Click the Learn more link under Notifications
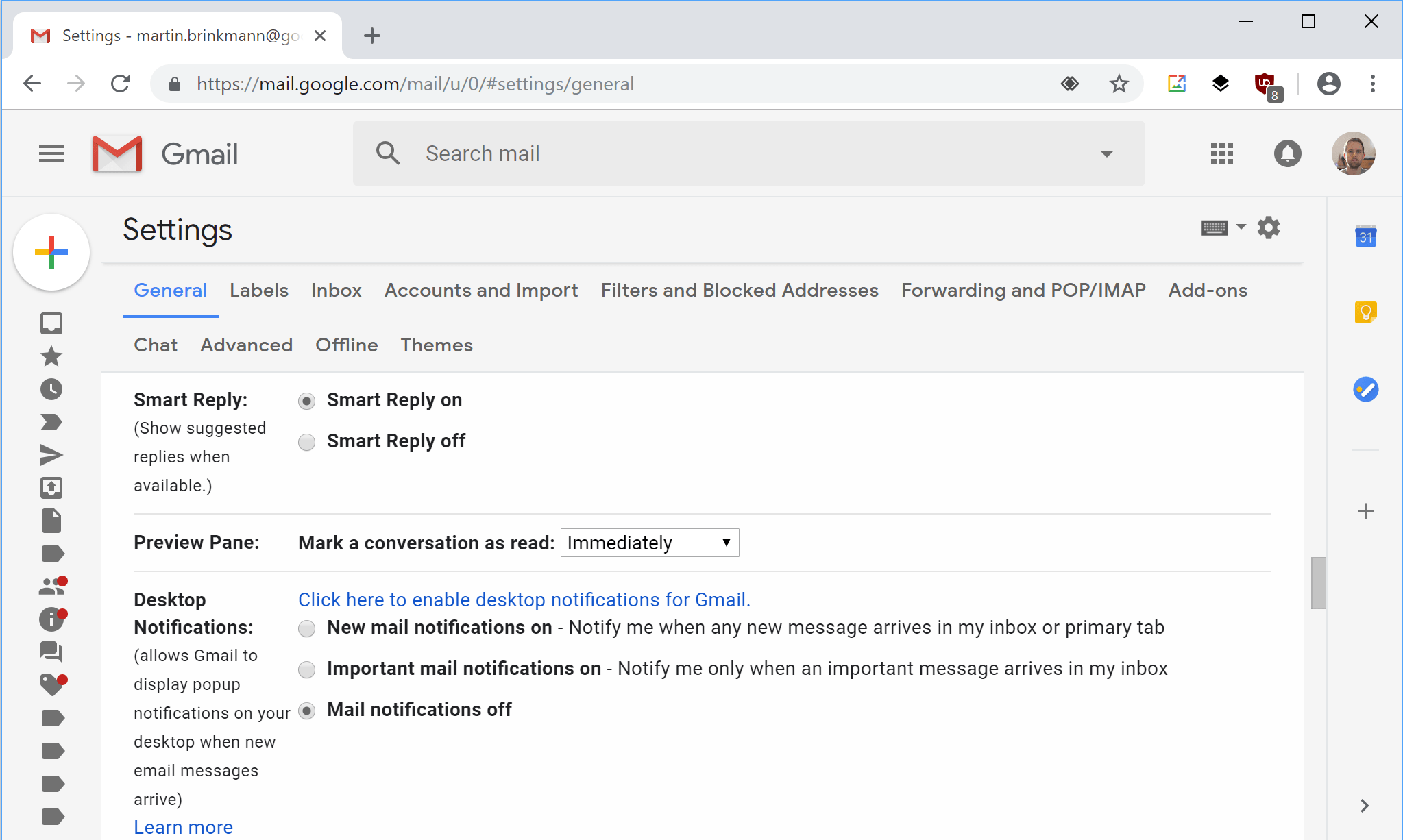The width and height of the screenshot is (1403, 840). click(183, 827)
